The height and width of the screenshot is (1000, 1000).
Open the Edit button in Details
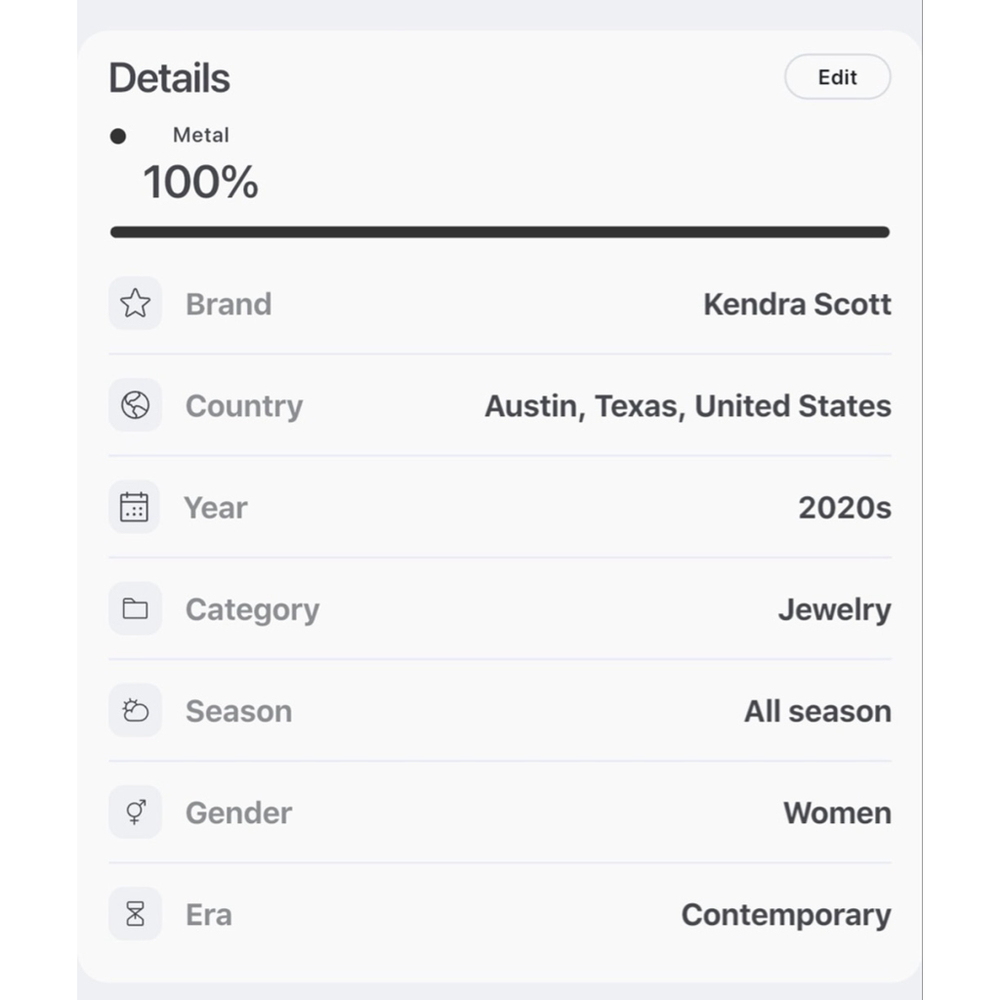(837, 77)
